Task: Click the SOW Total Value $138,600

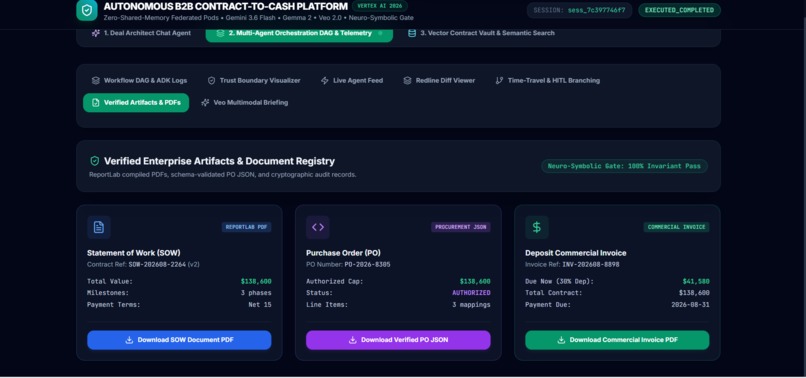Action: click(256, 281)
